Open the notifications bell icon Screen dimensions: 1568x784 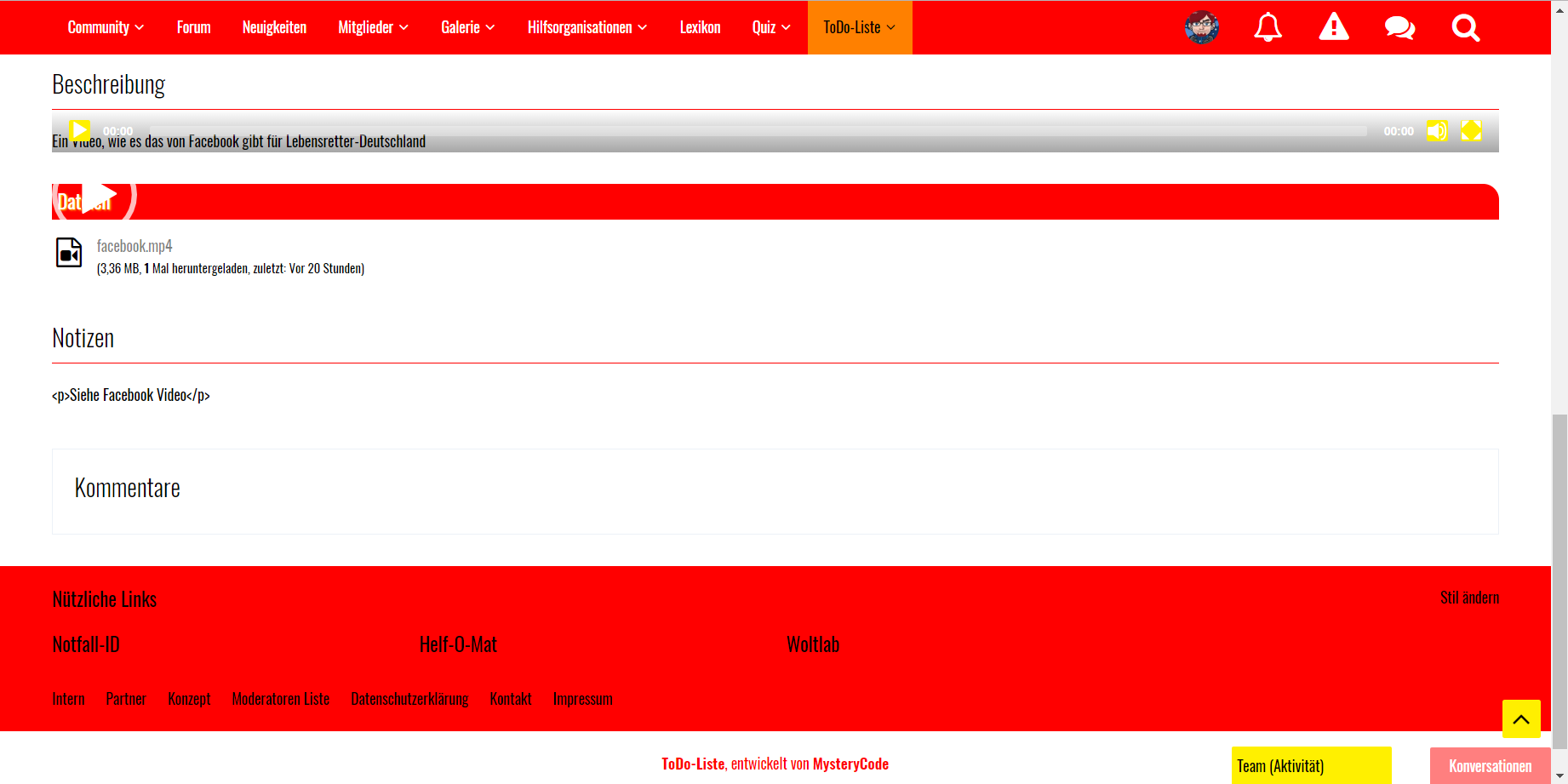pos(1268,27)
